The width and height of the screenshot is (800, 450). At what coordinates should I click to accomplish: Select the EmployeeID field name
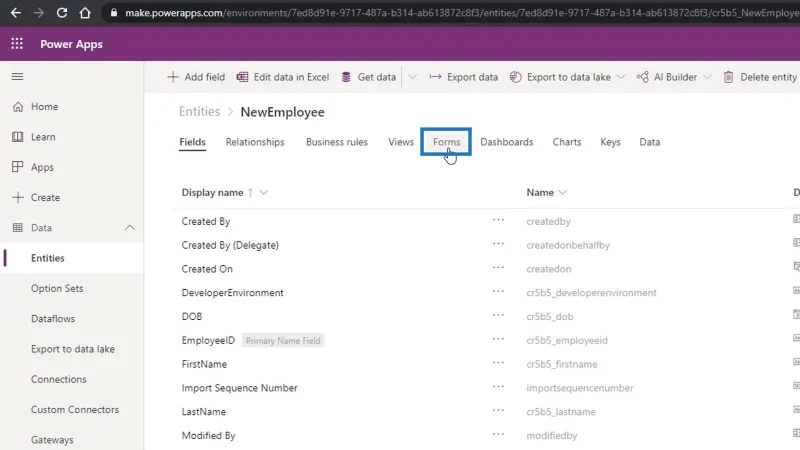click(208, 340)
